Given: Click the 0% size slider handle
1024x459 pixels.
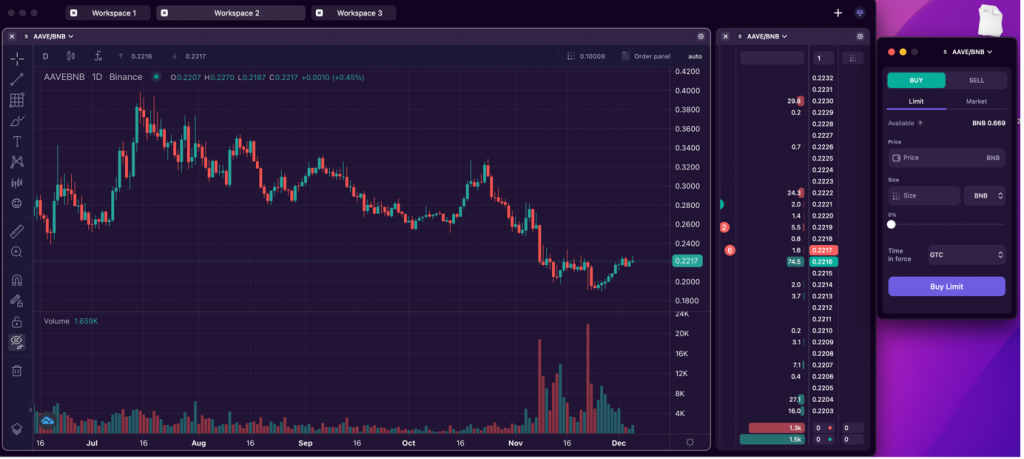Looking at the screenshot, I should coord(891,225).
